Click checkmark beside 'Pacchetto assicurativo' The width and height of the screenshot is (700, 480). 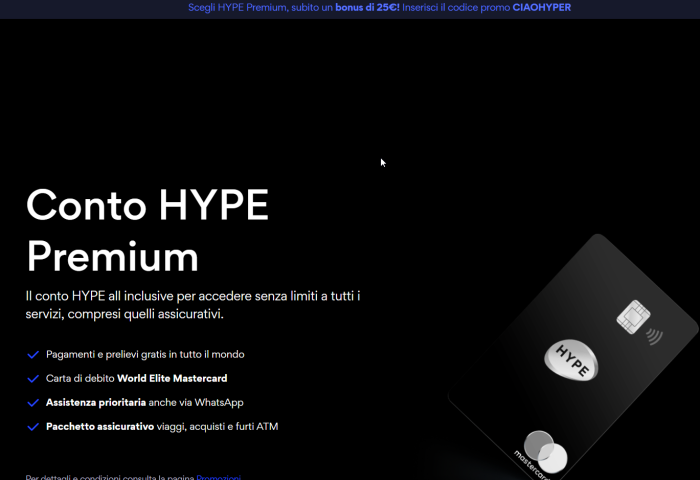pos(33,427)
